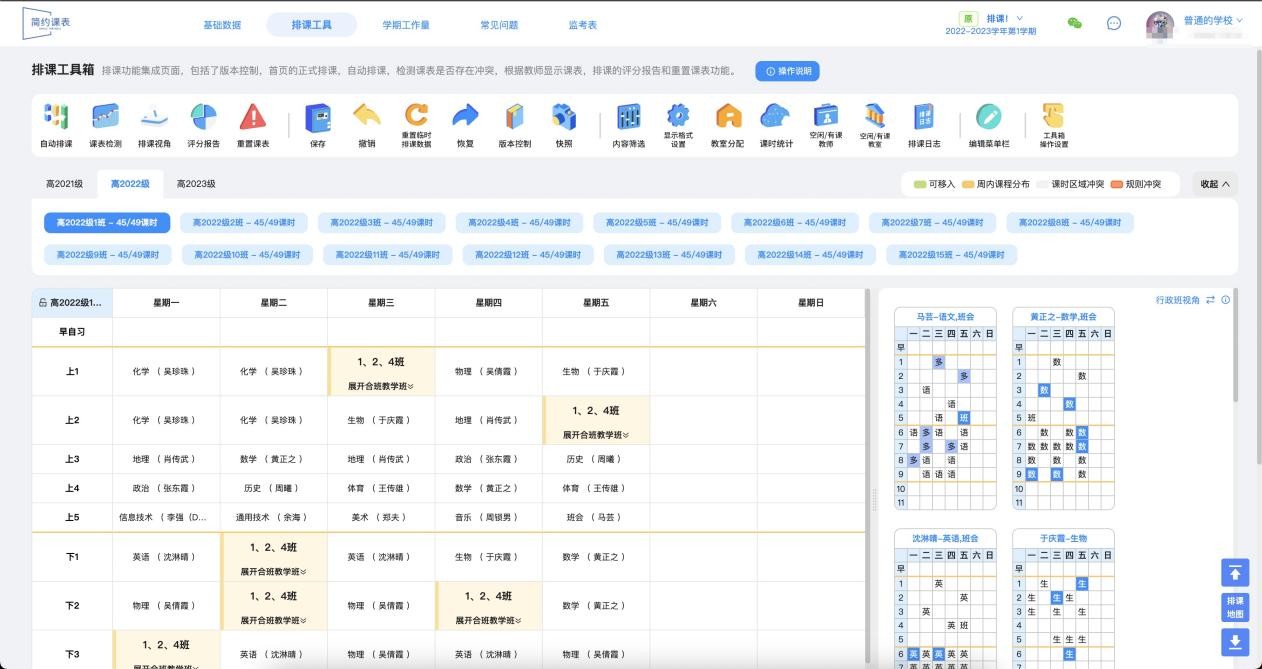Expand 展开合班教学班 in 星期三 上1
The width and height of the screenshot is (1262, 669).
(381, 386)
